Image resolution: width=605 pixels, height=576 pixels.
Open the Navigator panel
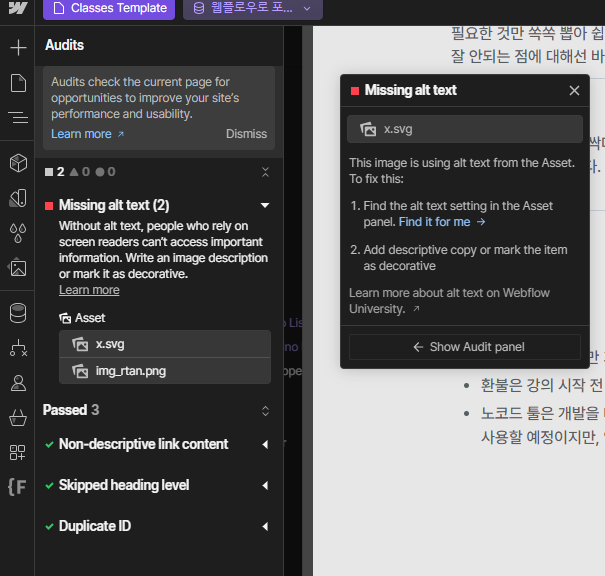[x=18, y=117]
